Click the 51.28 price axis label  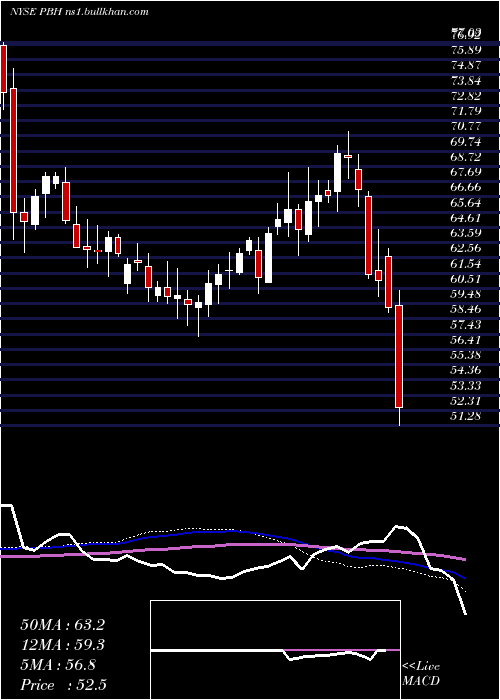tap(466, 416)
